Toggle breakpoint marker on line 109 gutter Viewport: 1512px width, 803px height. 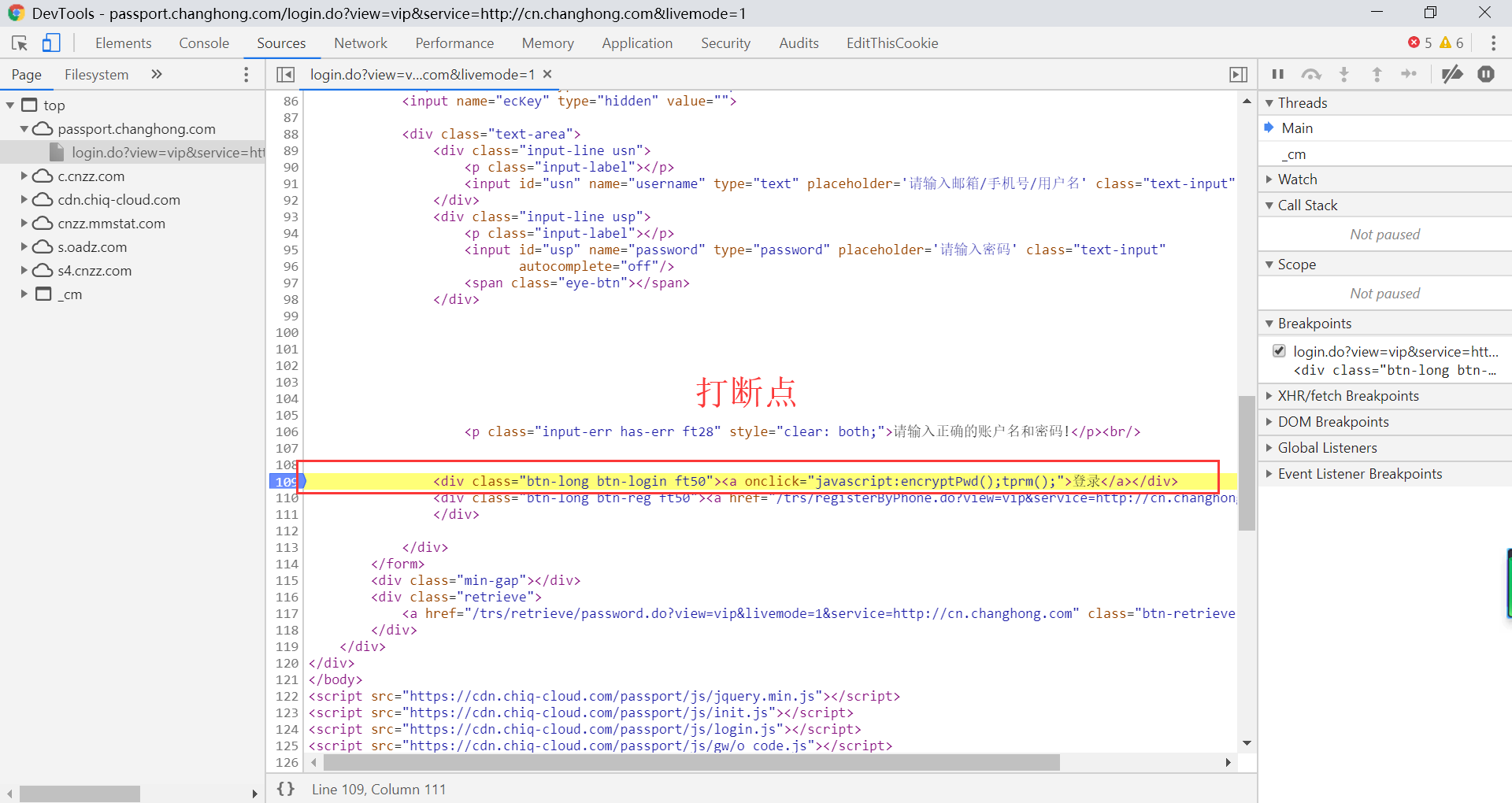coord(286,481)
